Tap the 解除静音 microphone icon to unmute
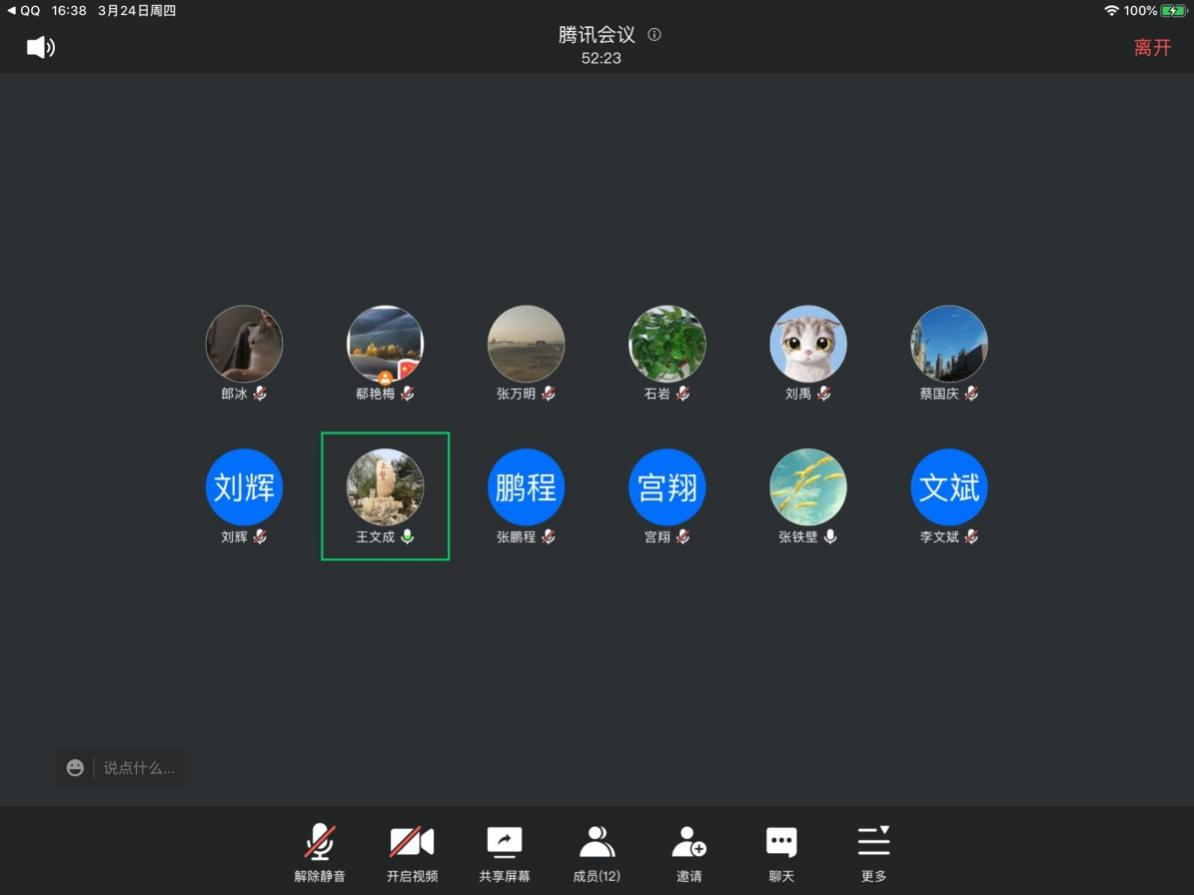1194x895 pixels. [319, 842]
